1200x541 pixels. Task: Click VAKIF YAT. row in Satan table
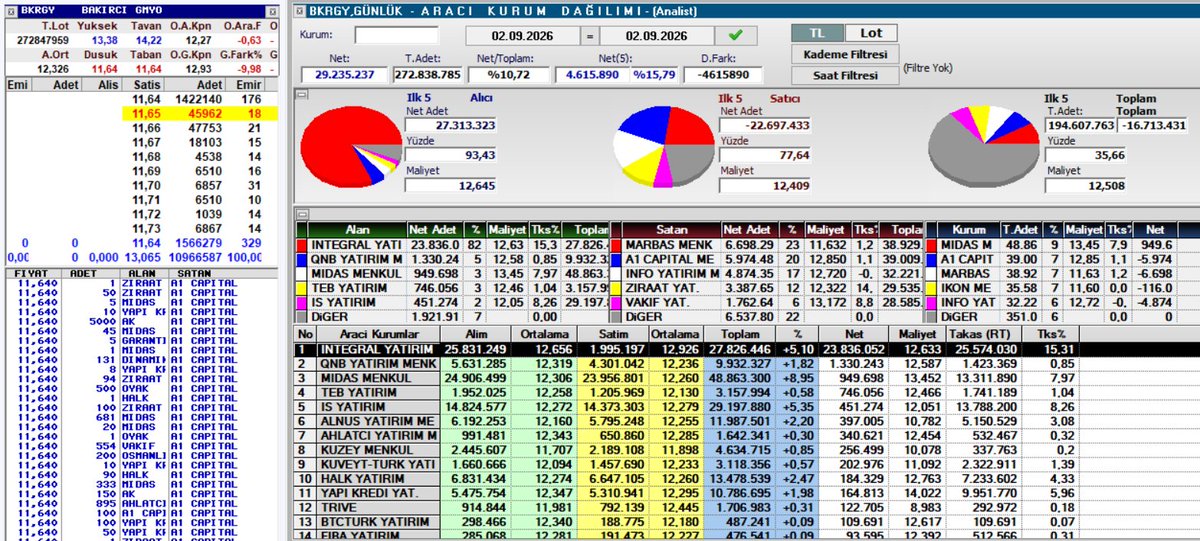click(x=766, y=303)
